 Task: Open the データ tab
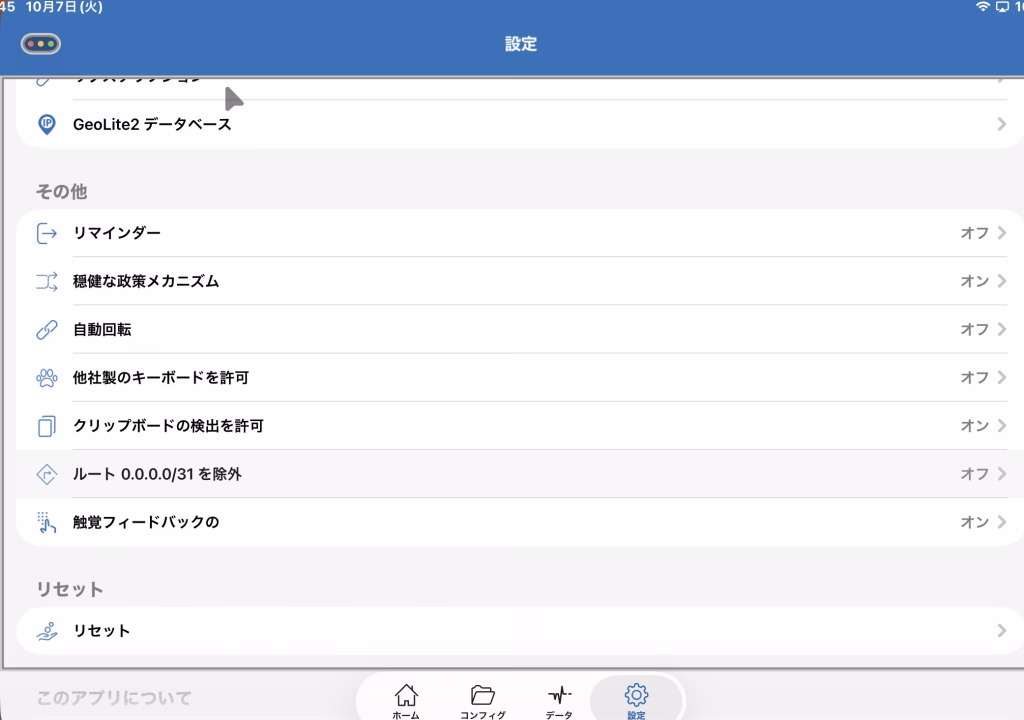pos(559,701)
